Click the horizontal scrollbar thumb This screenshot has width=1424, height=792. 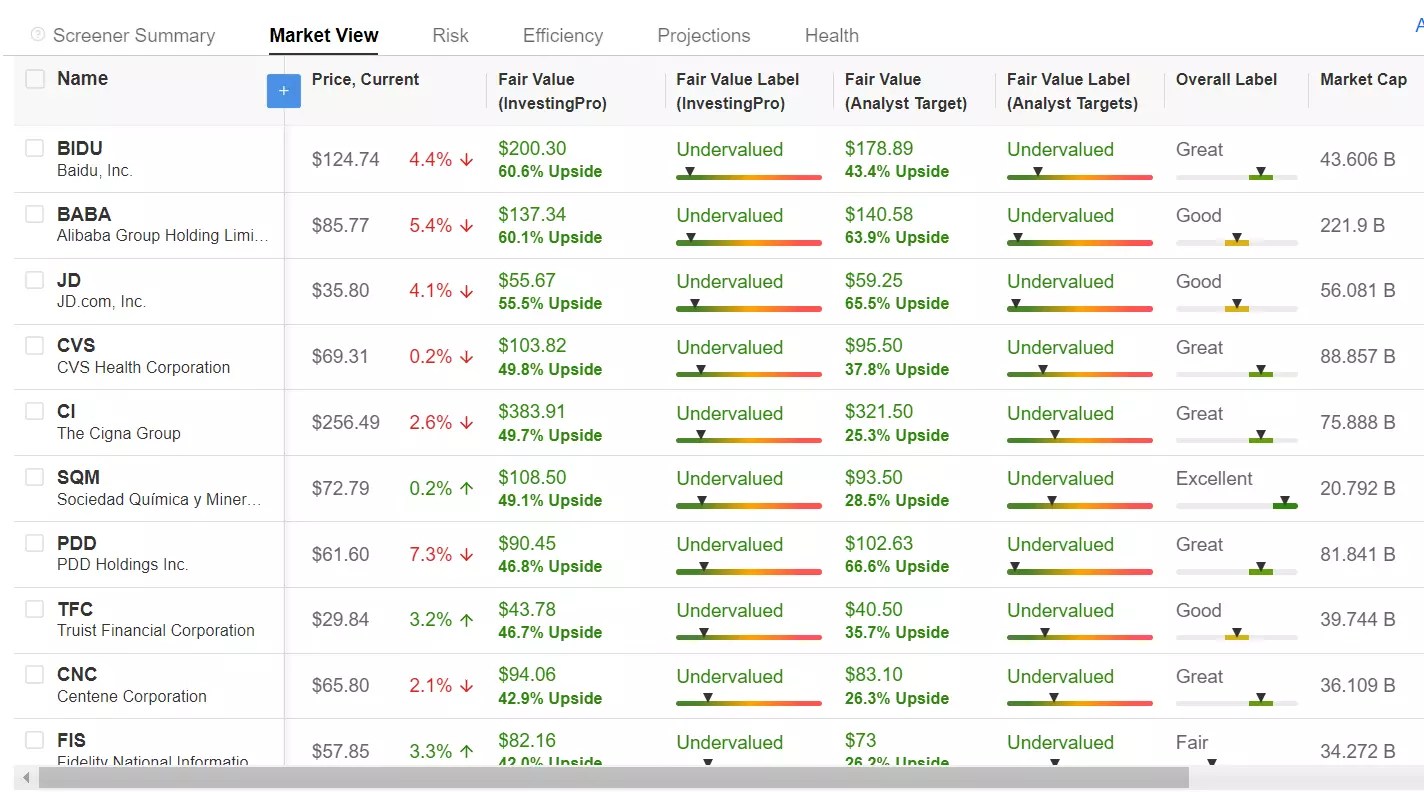[614, 778]
